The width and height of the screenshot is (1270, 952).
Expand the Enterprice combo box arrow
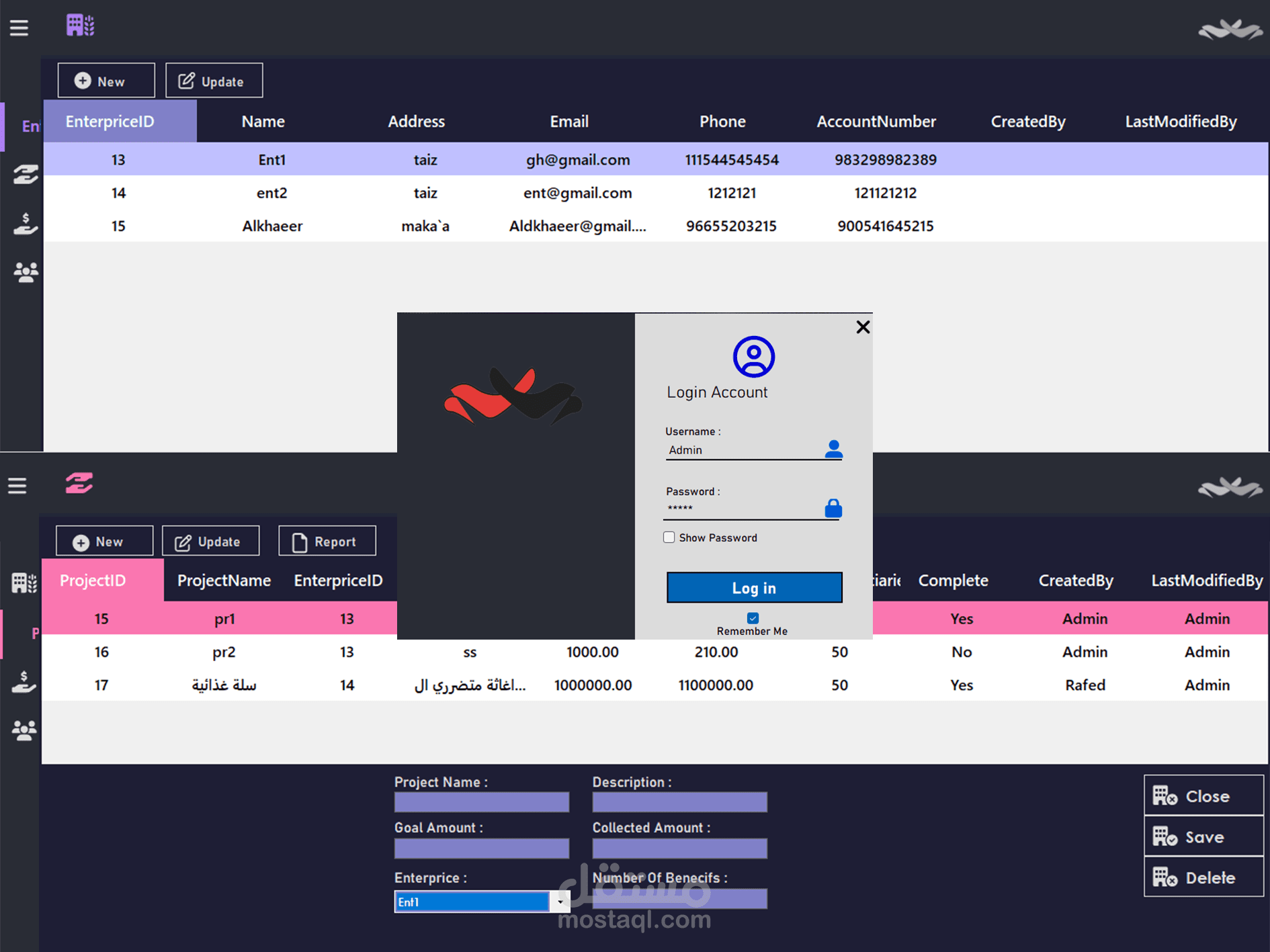click(x=560, y=902)
